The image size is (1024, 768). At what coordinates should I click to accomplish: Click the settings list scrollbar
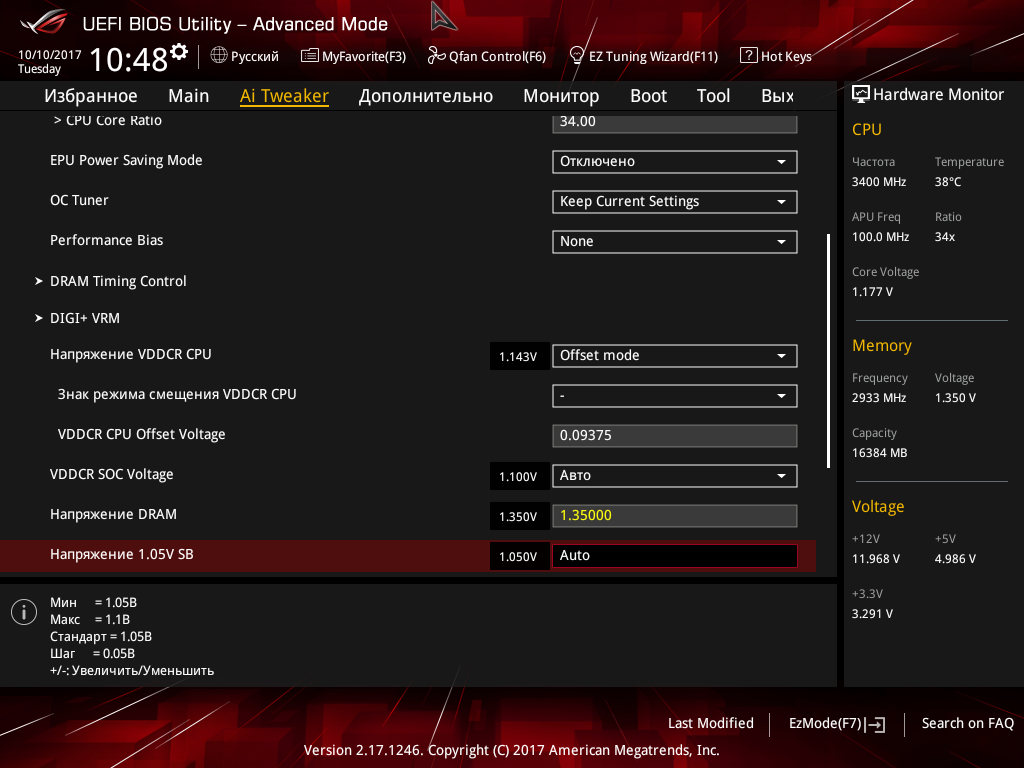(828, 351)
